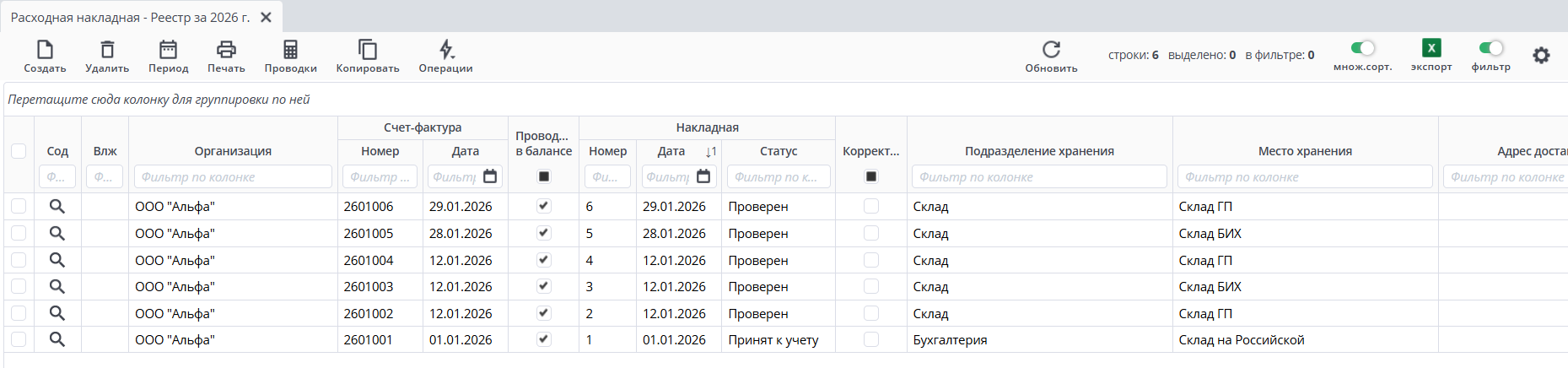Screen dimensions: 1568x368
Task: Open the Операции lightning menu
Action: 445,50
